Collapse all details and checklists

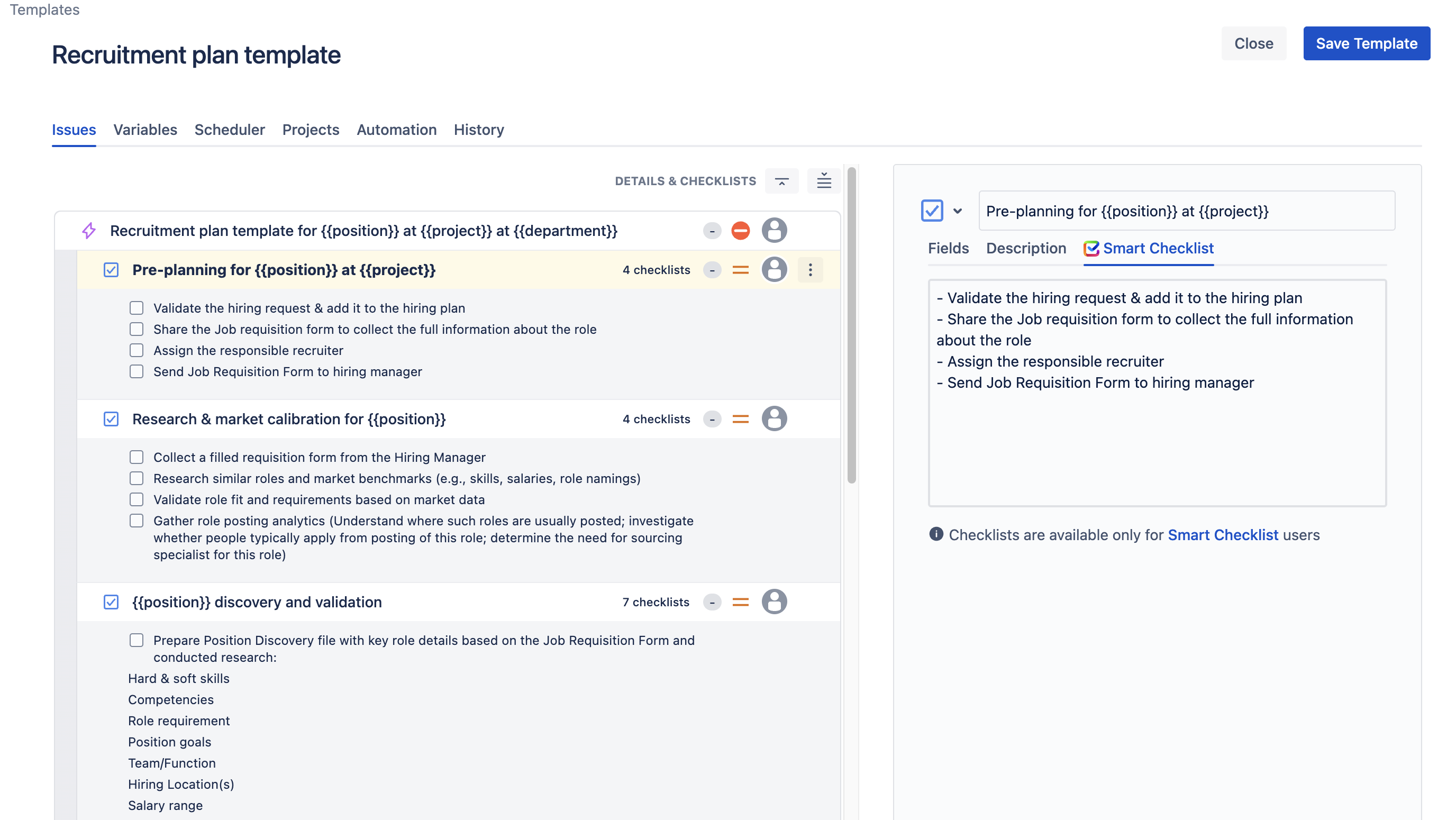pos(781,181)
